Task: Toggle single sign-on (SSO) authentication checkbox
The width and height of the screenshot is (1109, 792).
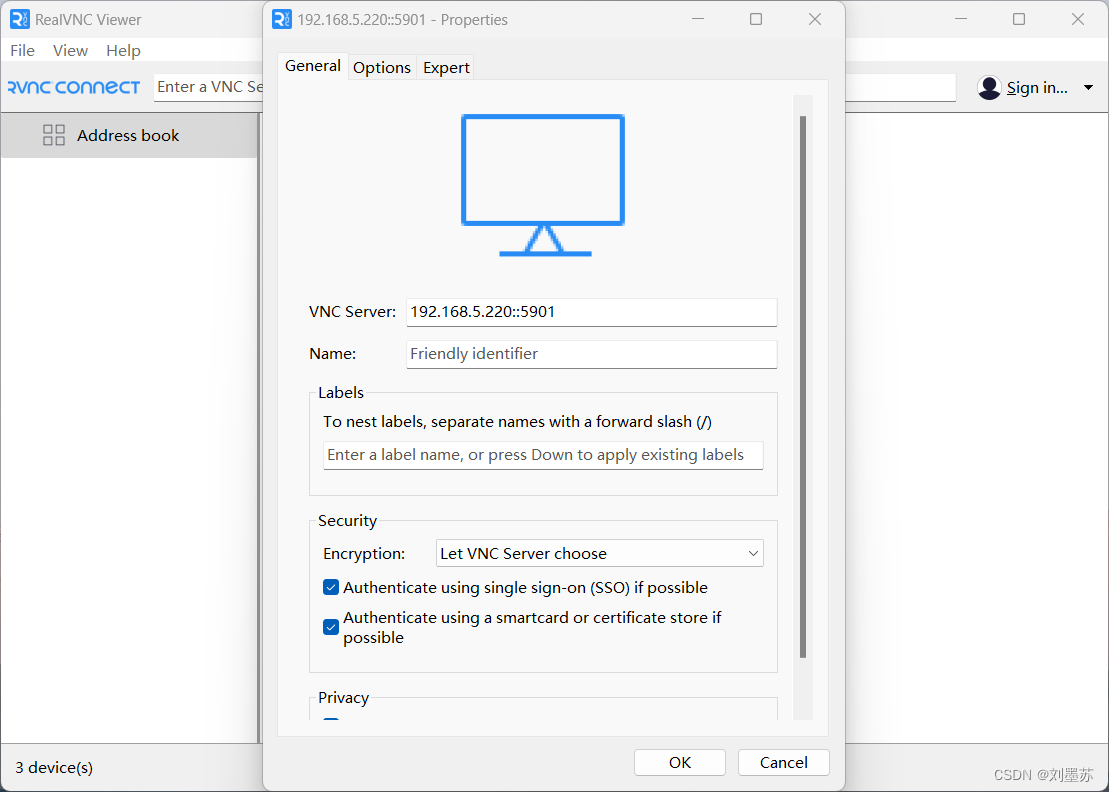Action: (x=331, y=587)
